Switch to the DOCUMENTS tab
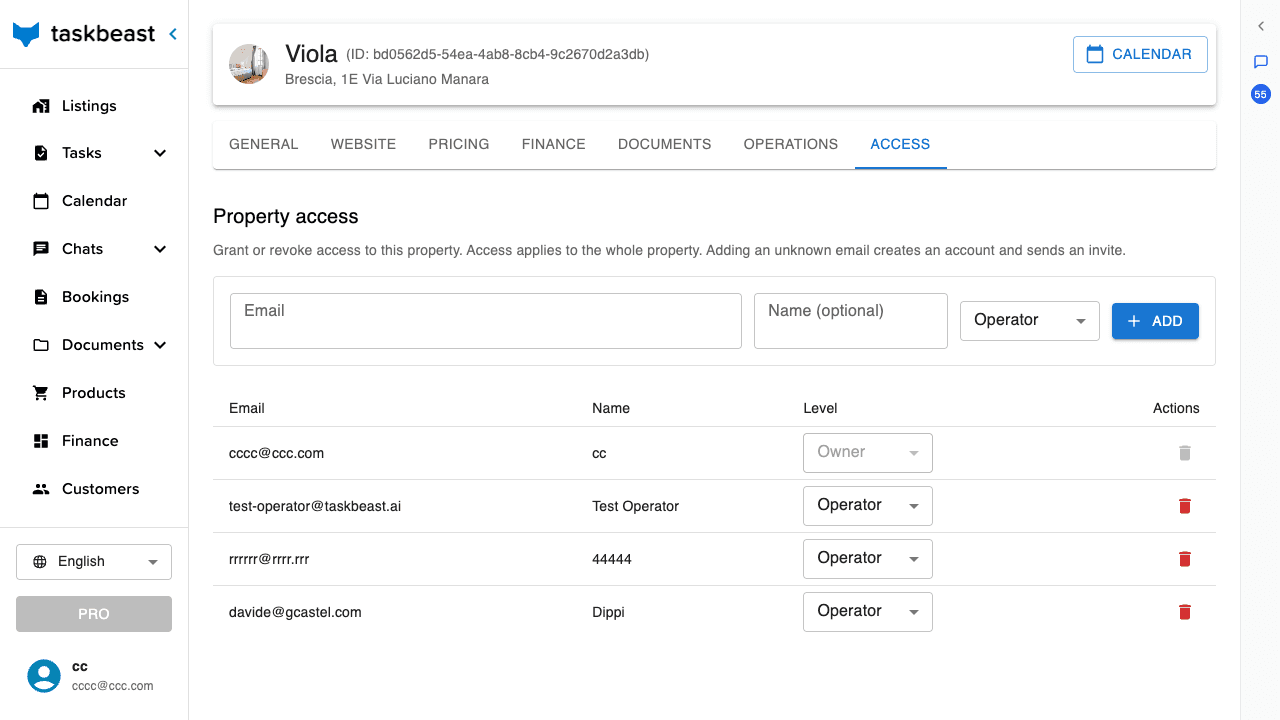Image resolution: width=1280 pixels, height=720 pixels. point(665,144)
